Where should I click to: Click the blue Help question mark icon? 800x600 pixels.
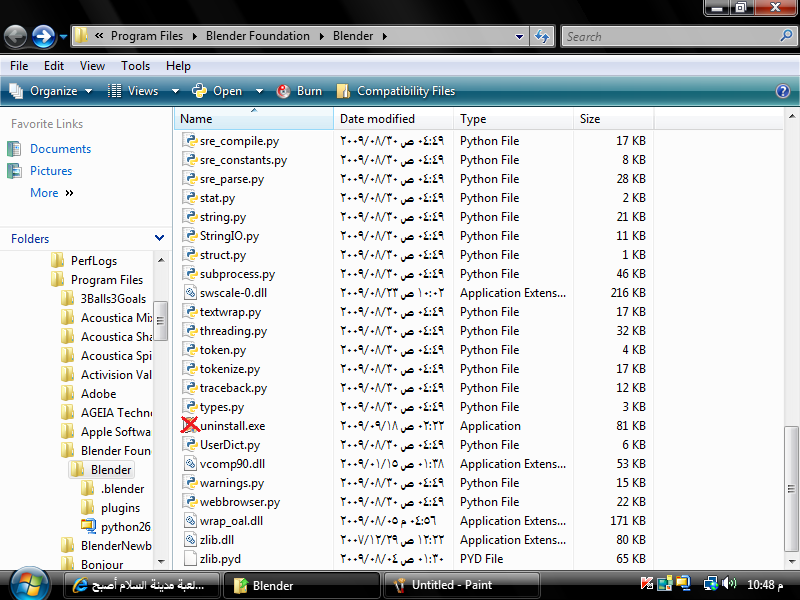(x=783, y=91)
